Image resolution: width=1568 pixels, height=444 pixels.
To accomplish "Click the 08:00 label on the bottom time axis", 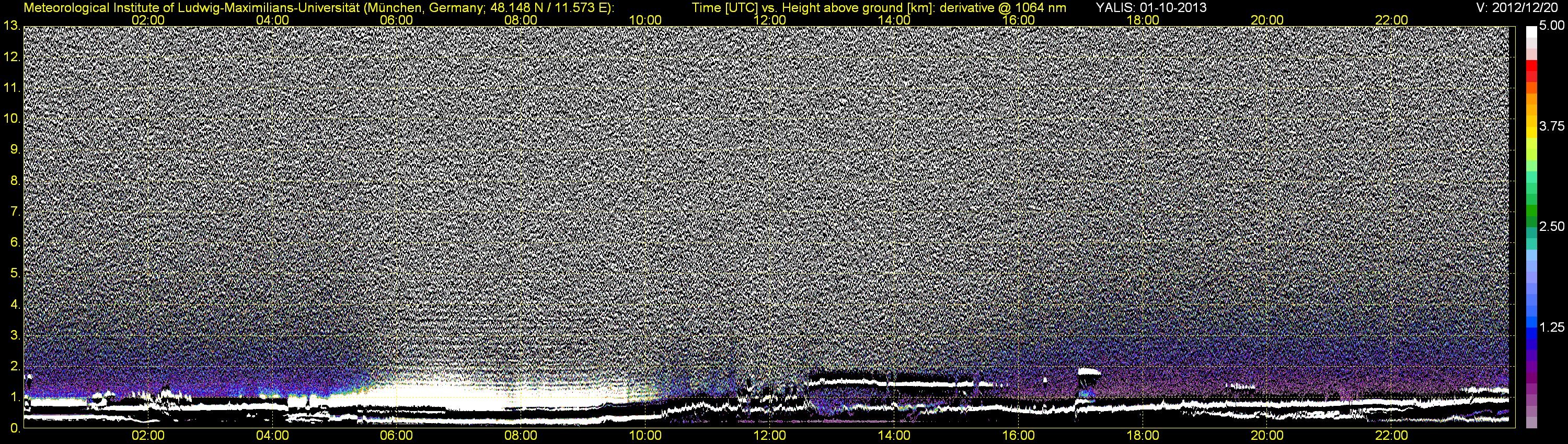I will [522, 436].
